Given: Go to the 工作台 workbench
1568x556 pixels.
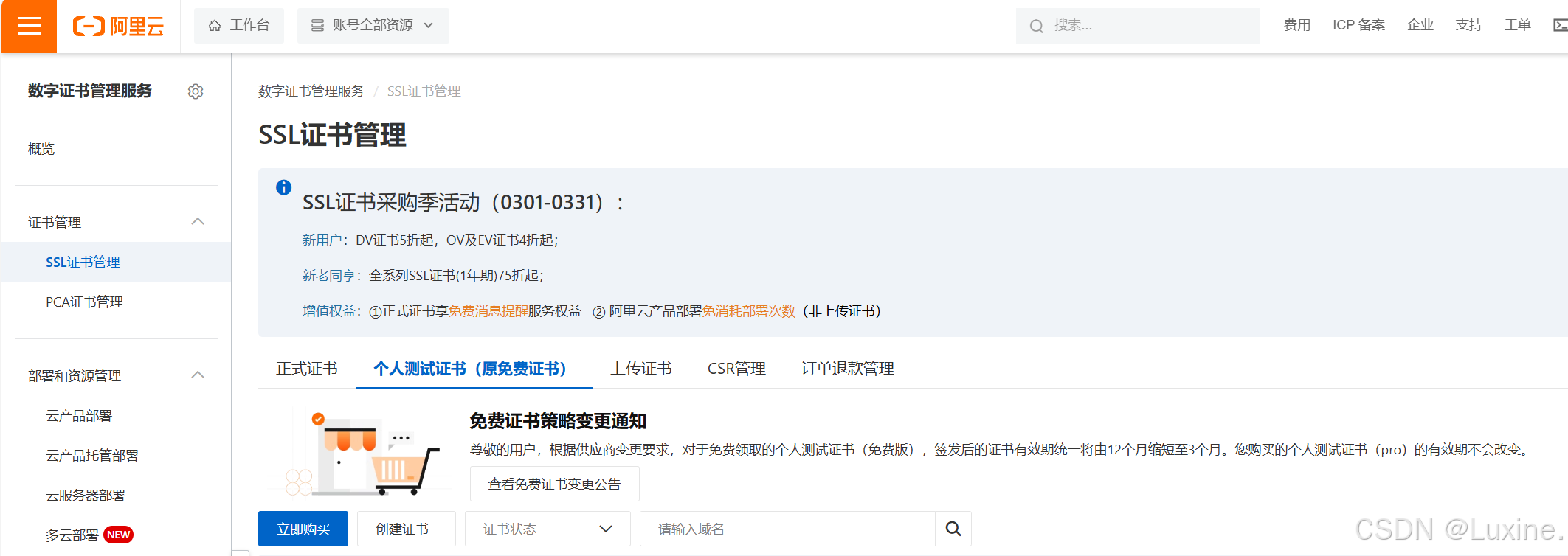Looking at the screenshot, I should click(x=239, y=26).
